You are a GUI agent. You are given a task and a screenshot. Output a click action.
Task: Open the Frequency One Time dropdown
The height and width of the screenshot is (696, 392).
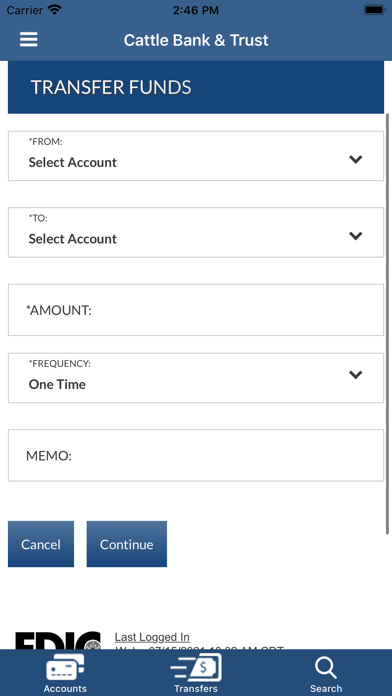[x=196, y=378]
